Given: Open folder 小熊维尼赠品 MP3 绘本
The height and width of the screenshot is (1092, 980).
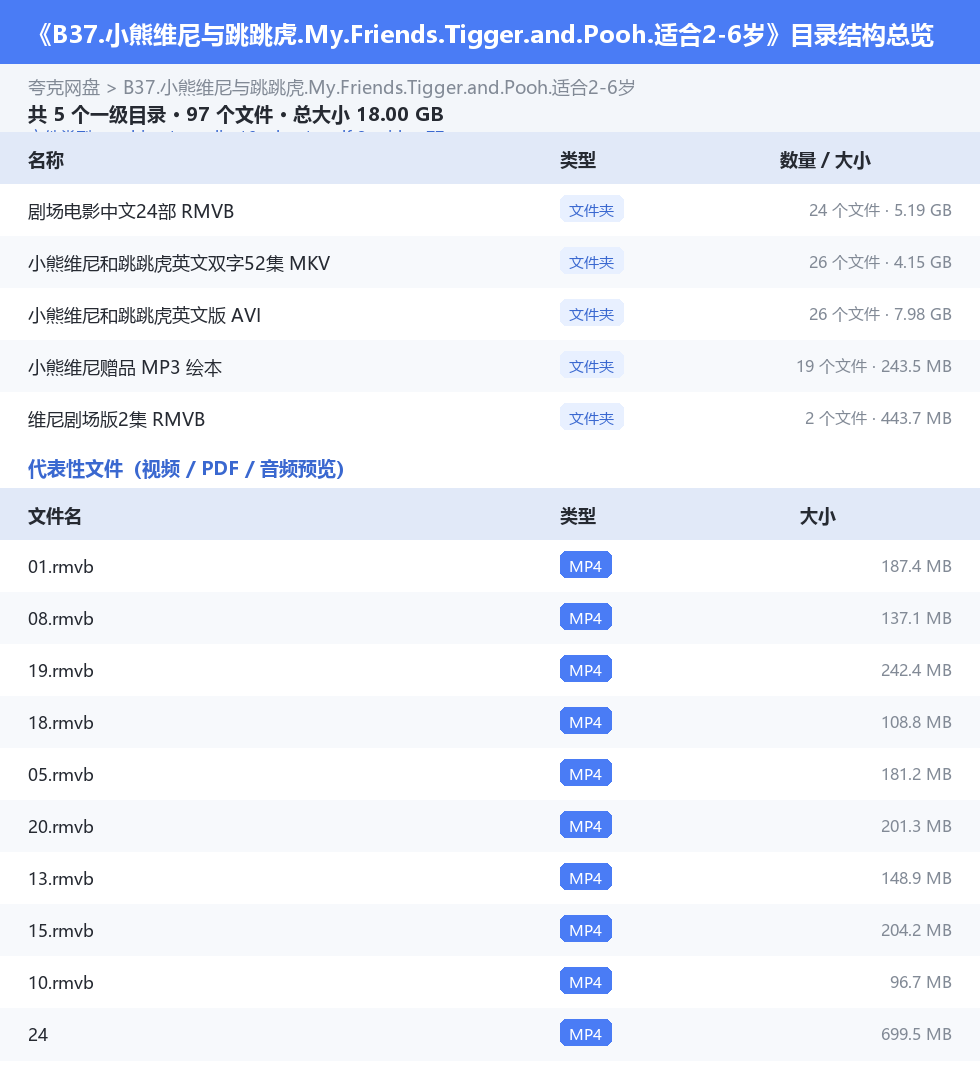Looking at the screenshot, I should [125, 367].
